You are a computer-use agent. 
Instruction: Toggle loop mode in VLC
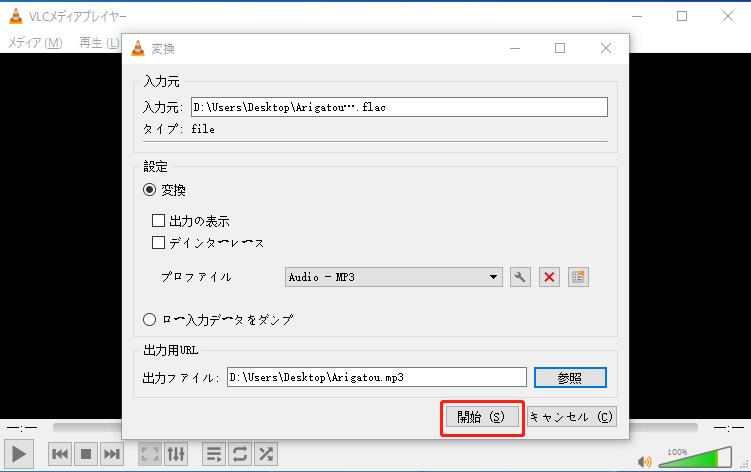point(239,454)
